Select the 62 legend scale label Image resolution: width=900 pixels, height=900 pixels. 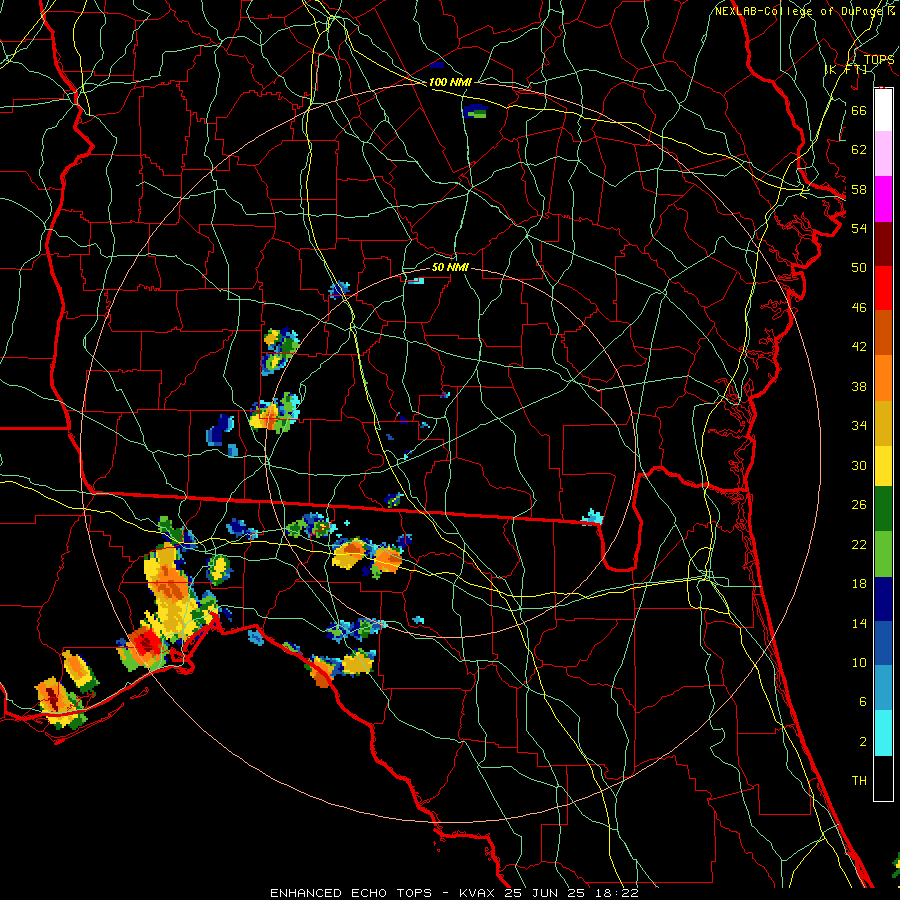click(x=859, y=150)
